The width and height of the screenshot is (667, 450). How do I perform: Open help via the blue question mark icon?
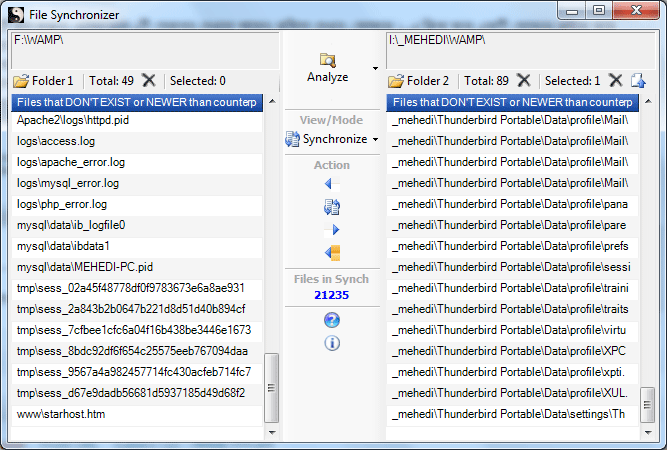(332, 320)
